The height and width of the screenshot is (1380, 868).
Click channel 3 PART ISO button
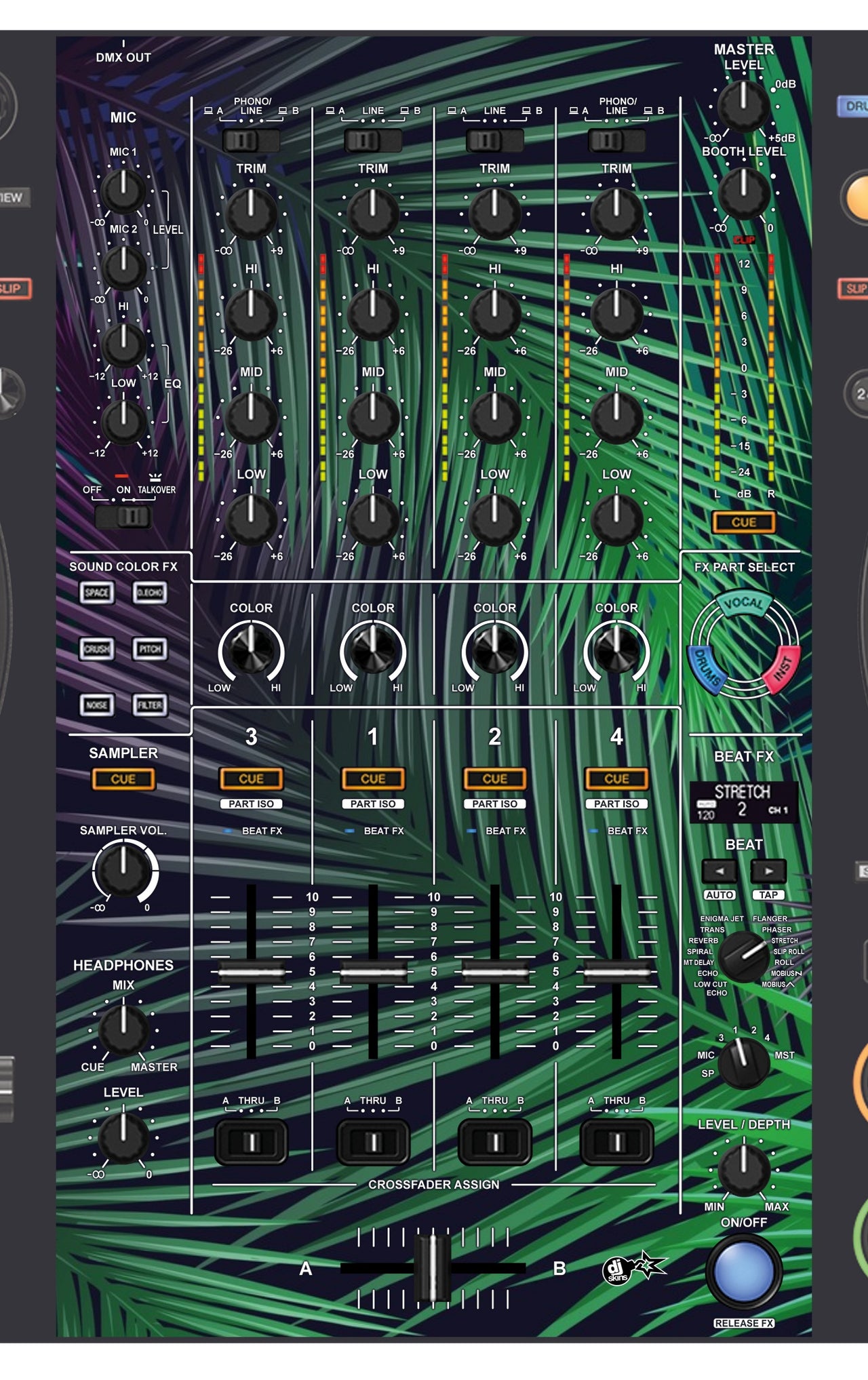251,804
